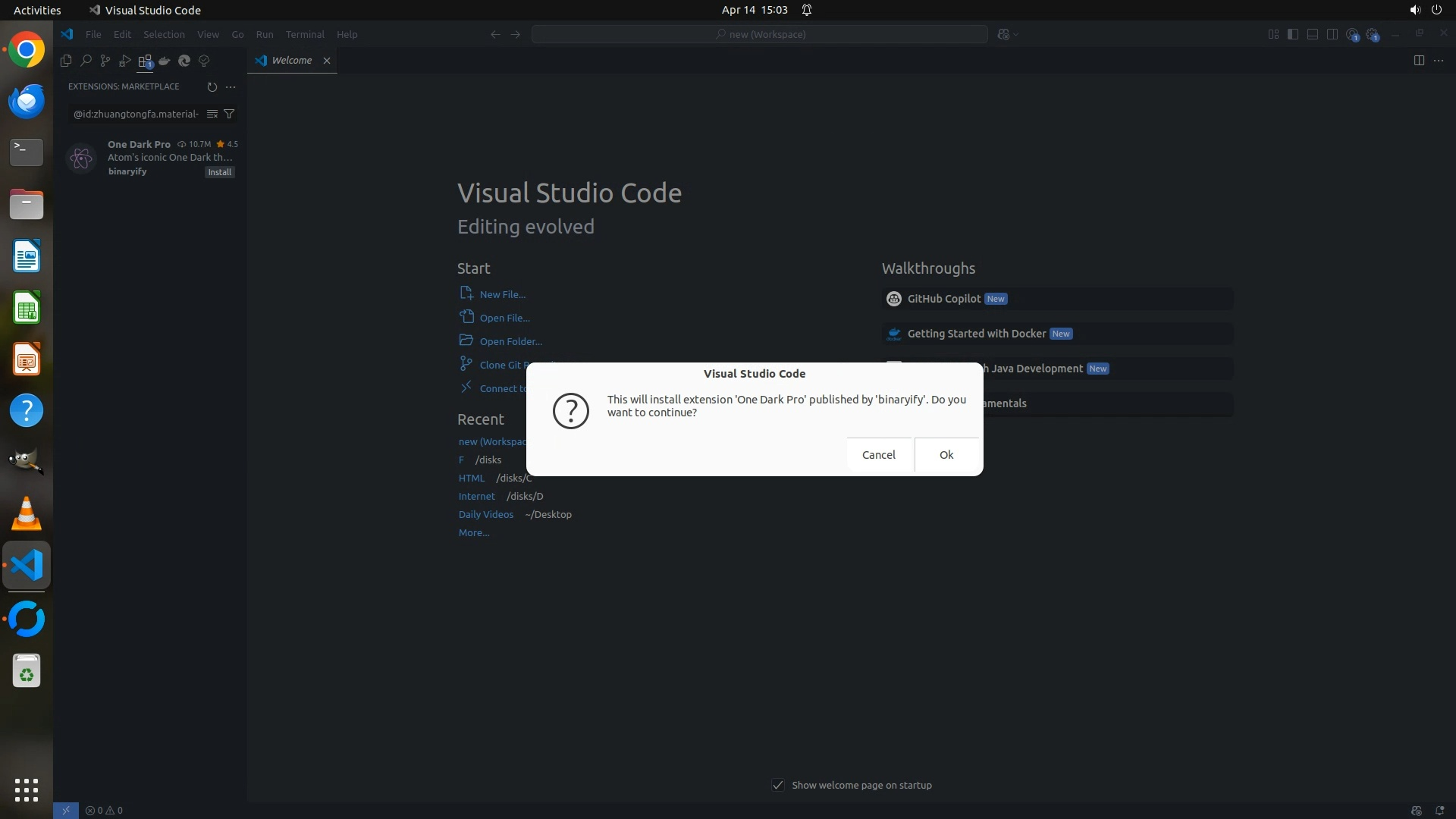Click the extensions search input field
This screenshot has height=819, width=1456.
point(135,114)
